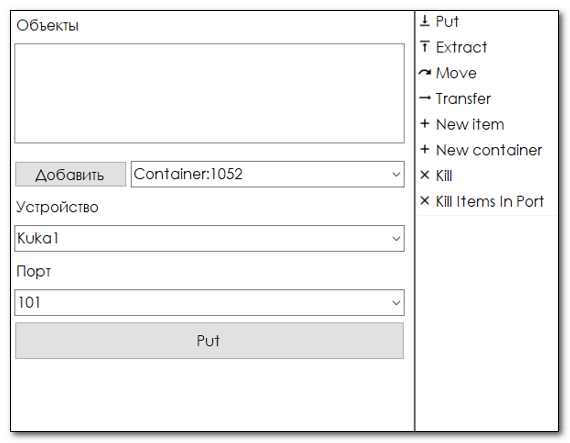Choose New container from side menu
Image resolution: width=570 pixels, height=443 pixels.
487,150
